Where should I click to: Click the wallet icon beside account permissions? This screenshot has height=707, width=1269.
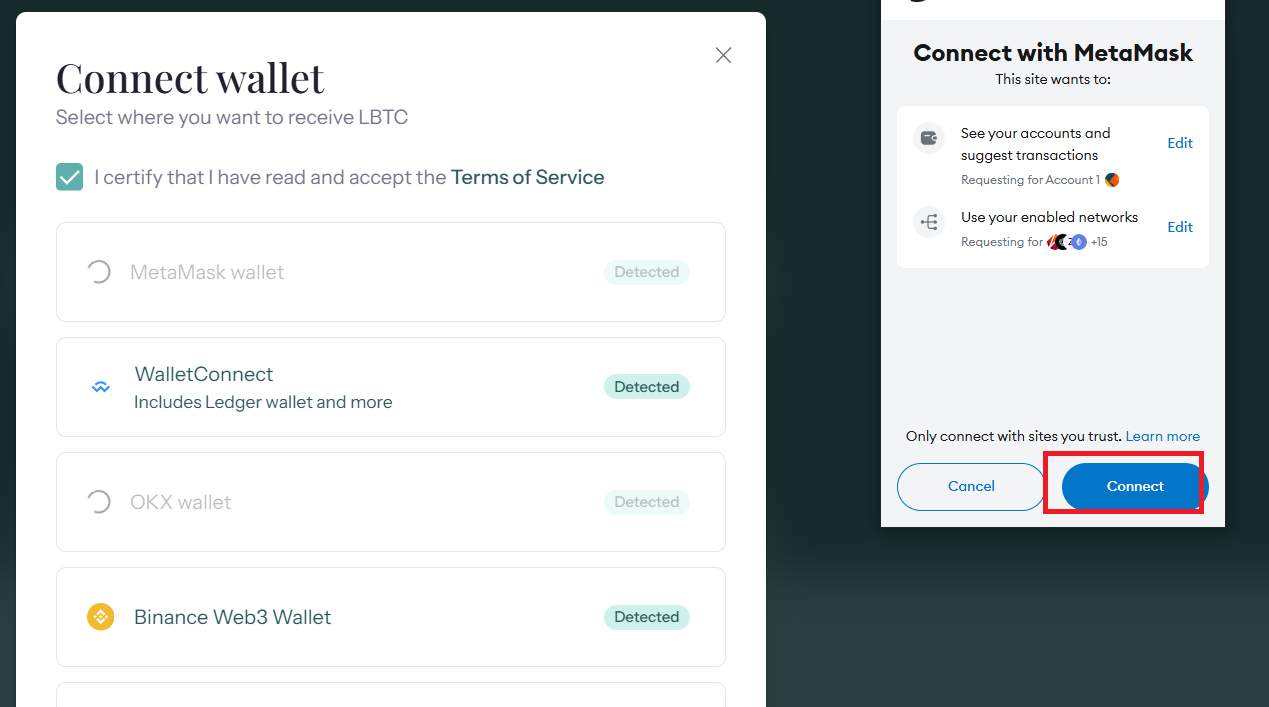pyautogui.click(x=929, y=138)
